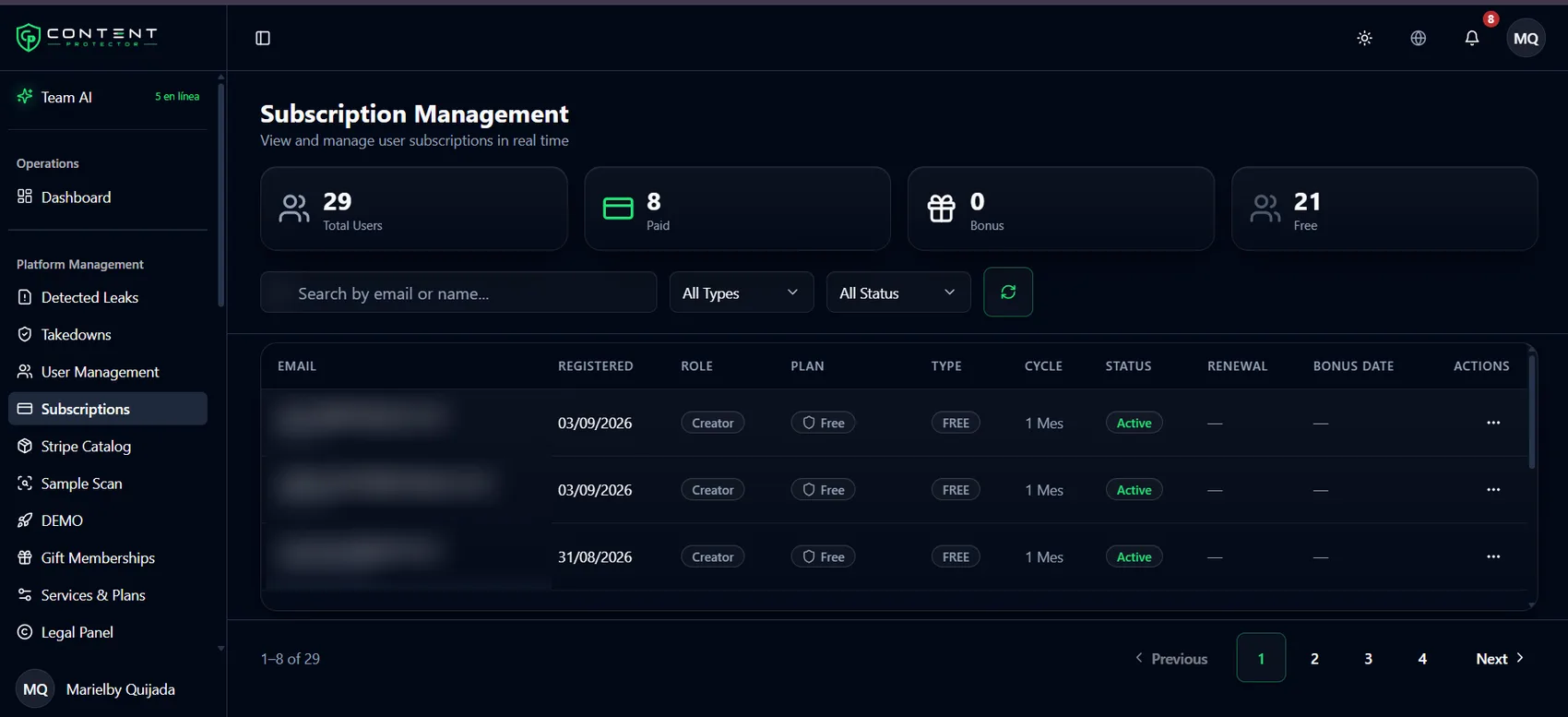Open the All Status filter dropdown
Screen dimensions: 1568x717
tap(898, 293)
